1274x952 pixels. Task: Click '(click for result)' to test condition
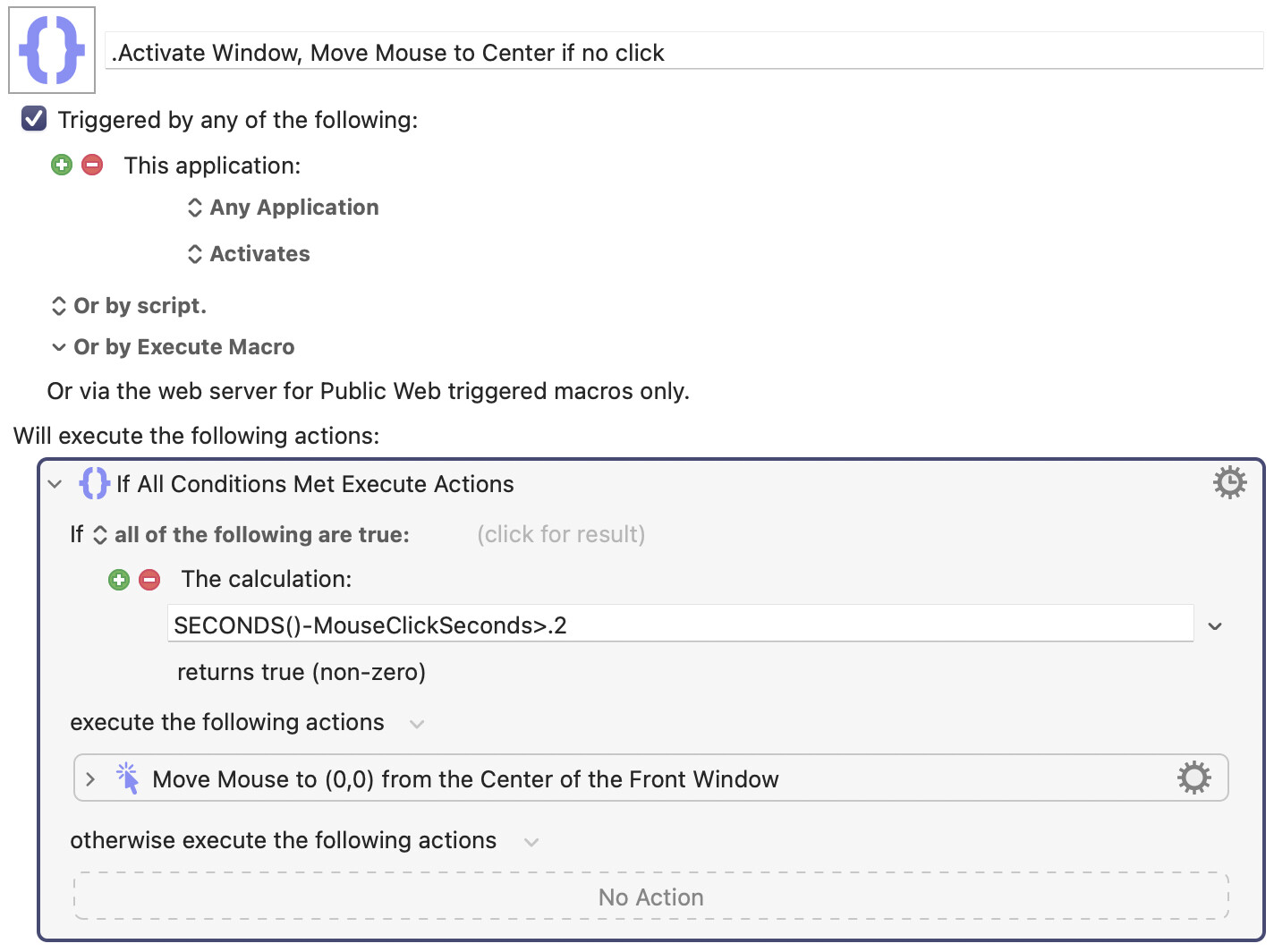[x=561, y=535]
